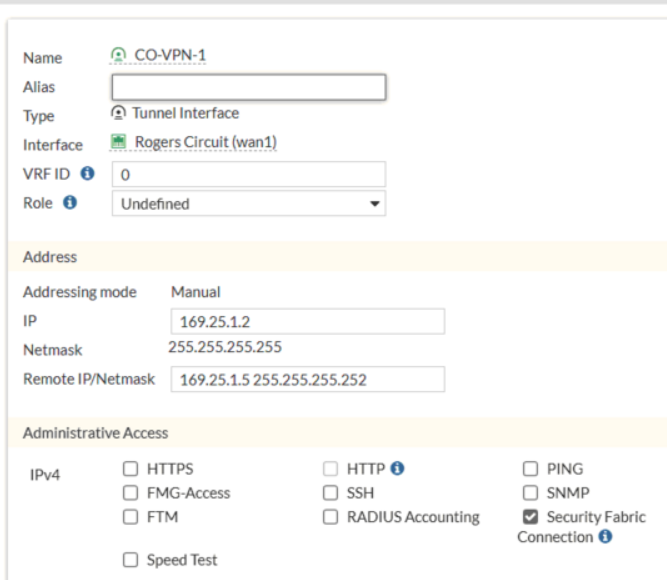The image size is (667, 580).
Task: Click the info icon next to HTTP
Action: [397, 468]
